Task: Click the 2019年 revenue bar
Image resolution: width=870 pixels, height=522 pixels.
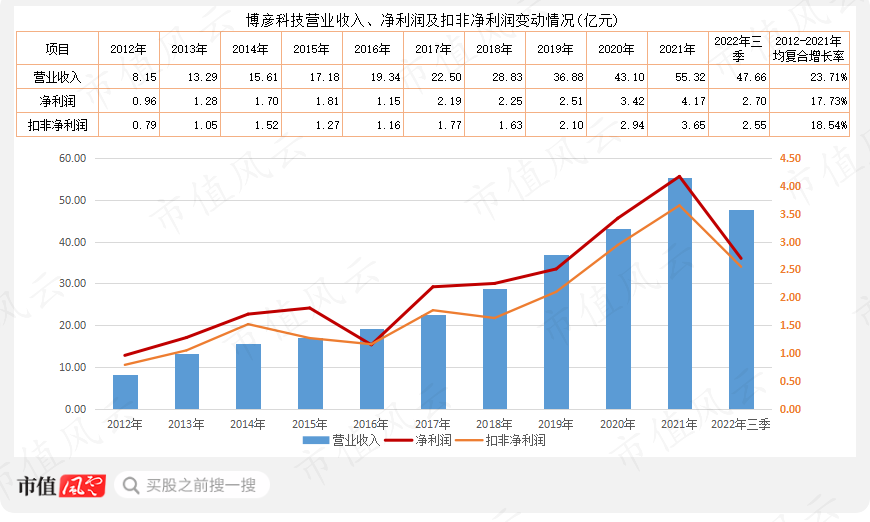Action: click(x=557, y=332)
